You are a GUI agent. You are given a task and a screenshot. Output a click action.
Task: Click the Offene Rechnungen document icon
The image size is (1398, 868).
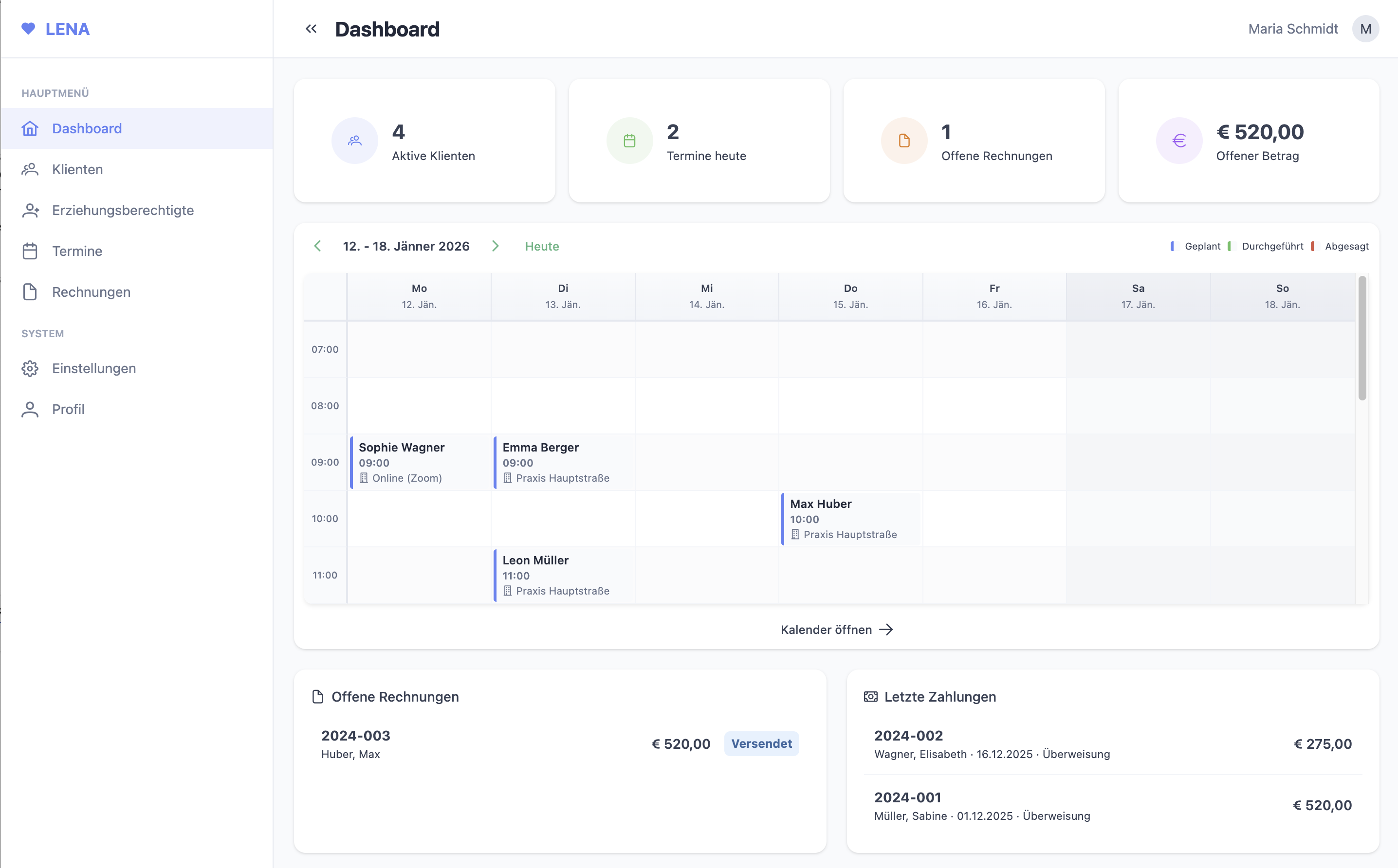pyautogui.click(x=903, y=141)
